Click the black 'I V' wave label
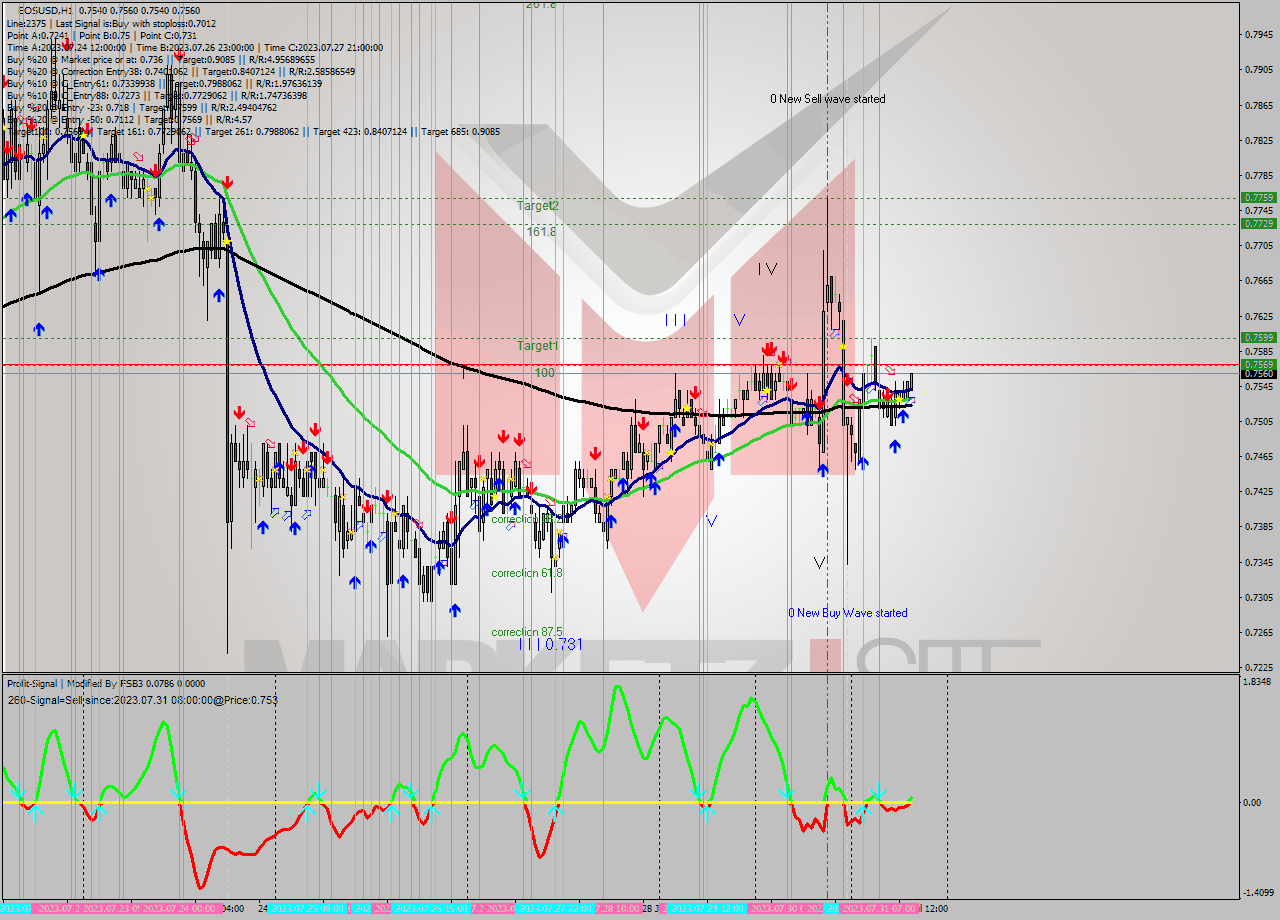 [x=767, y=268]
